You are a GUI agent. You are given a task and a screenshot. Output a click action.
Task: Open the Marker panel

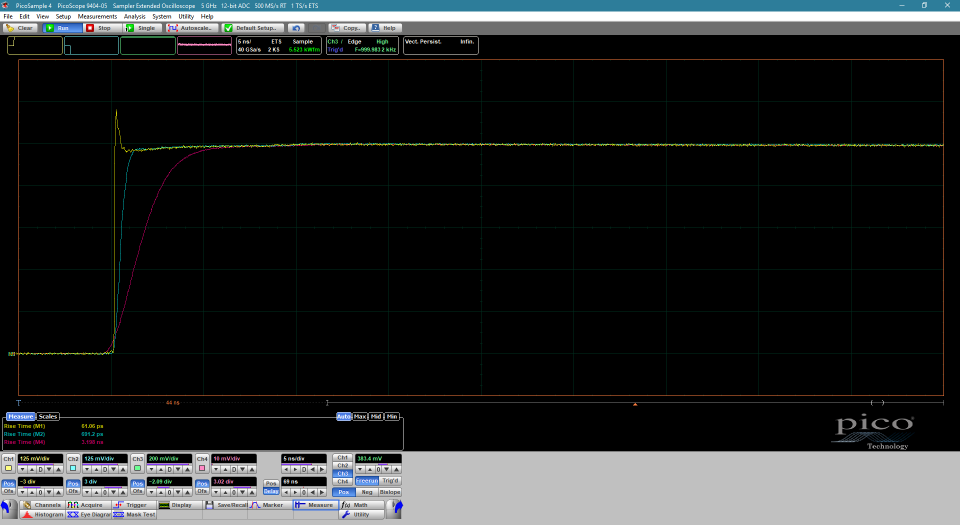click(x=267, y=505)
